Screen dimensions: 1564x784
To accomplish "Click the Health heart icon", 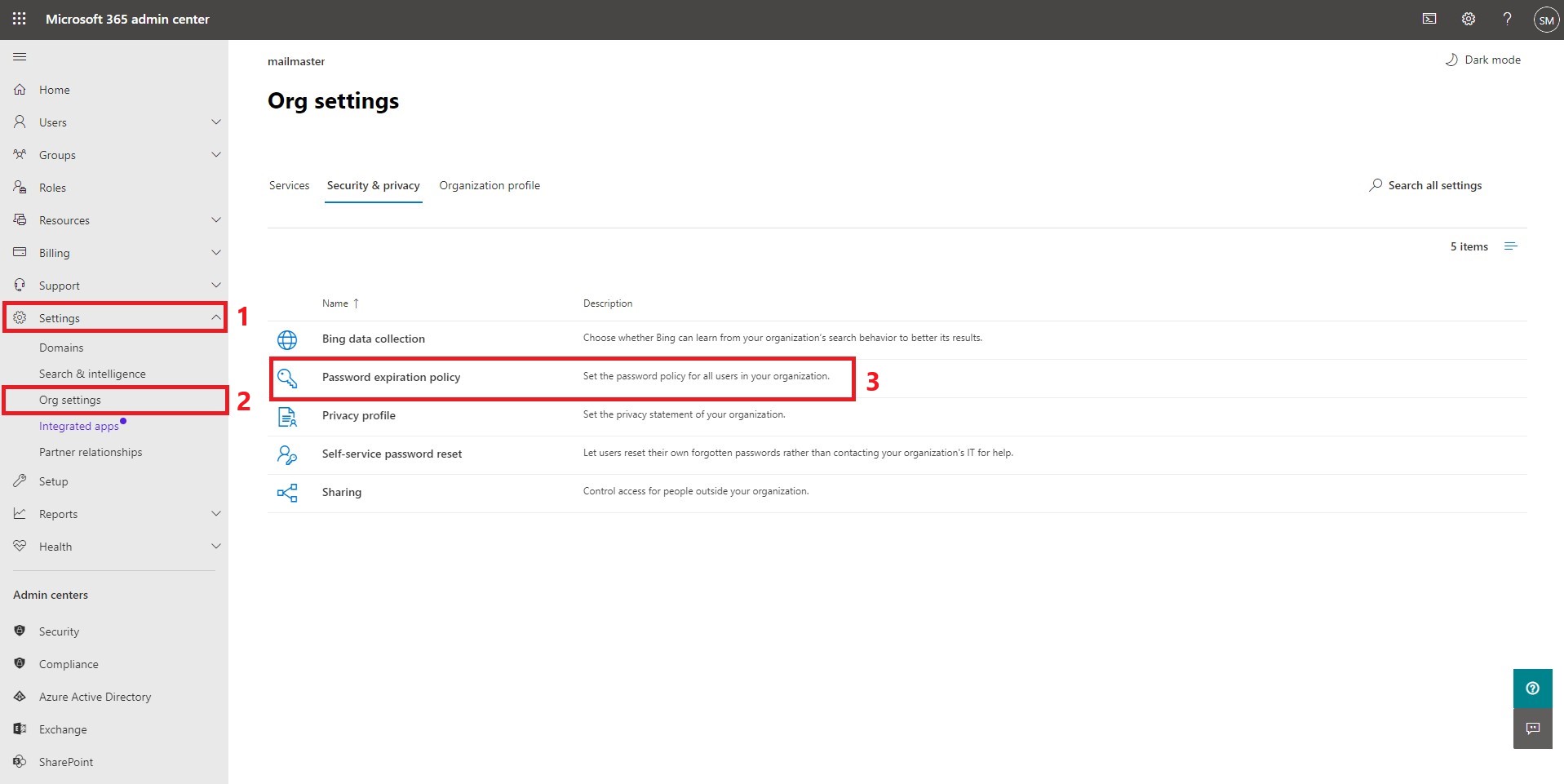I will tap(20, 547).
